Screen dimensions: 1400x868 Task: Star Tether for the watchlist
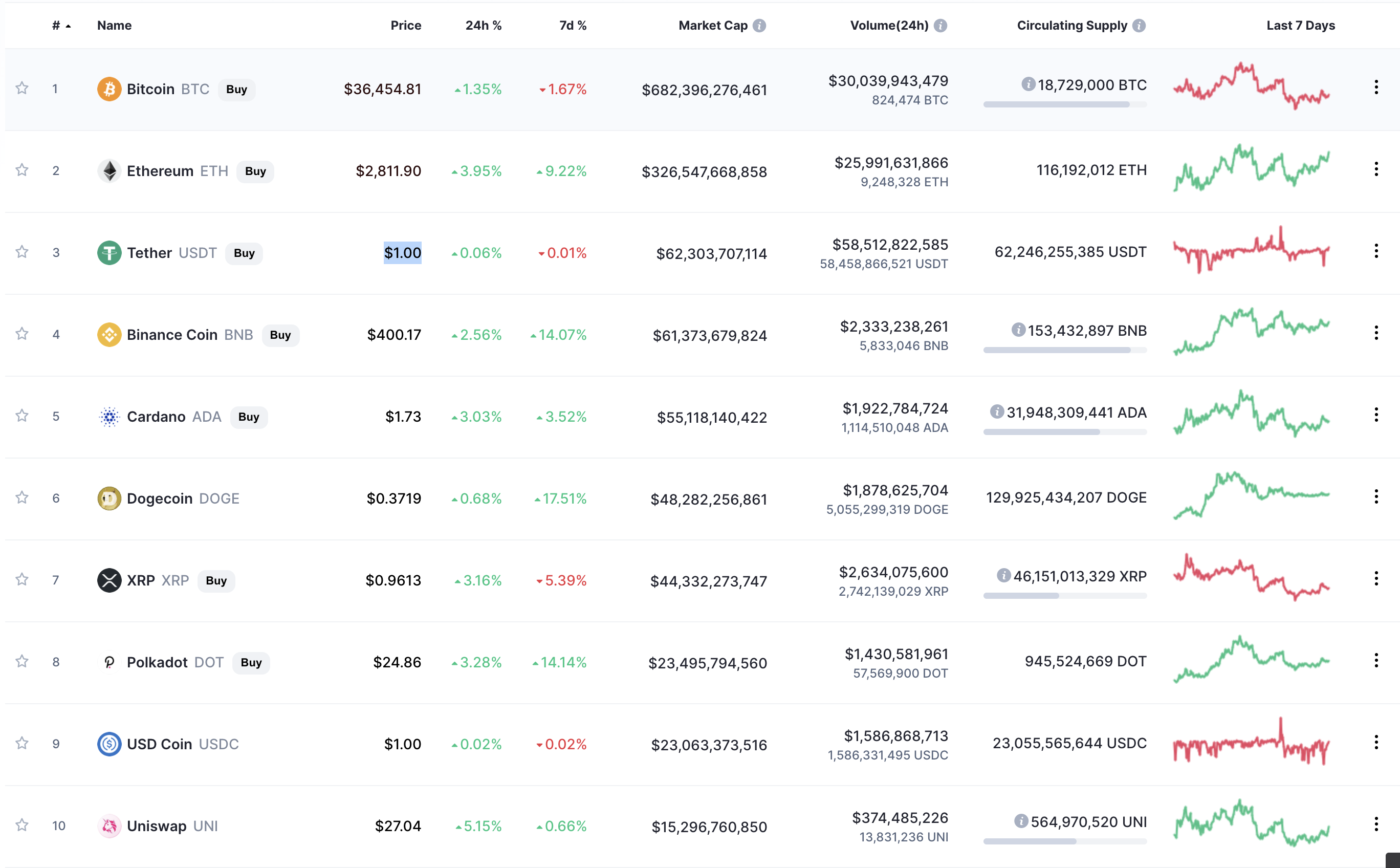22,252
